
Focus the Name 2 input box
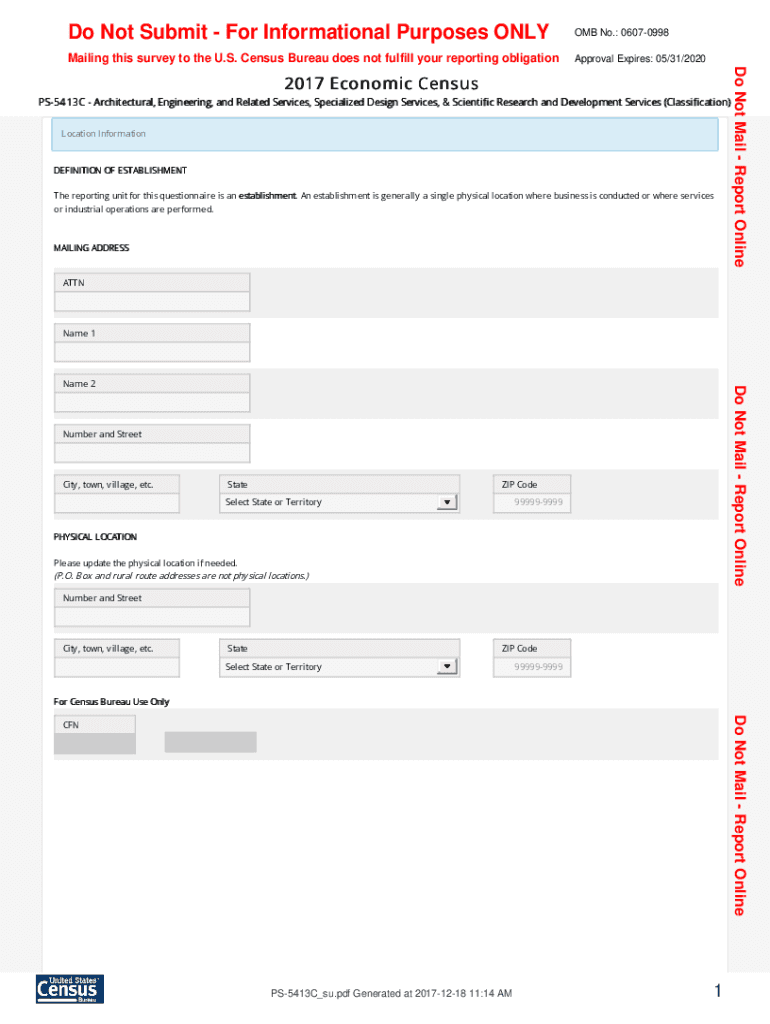[x=152, y=403]
